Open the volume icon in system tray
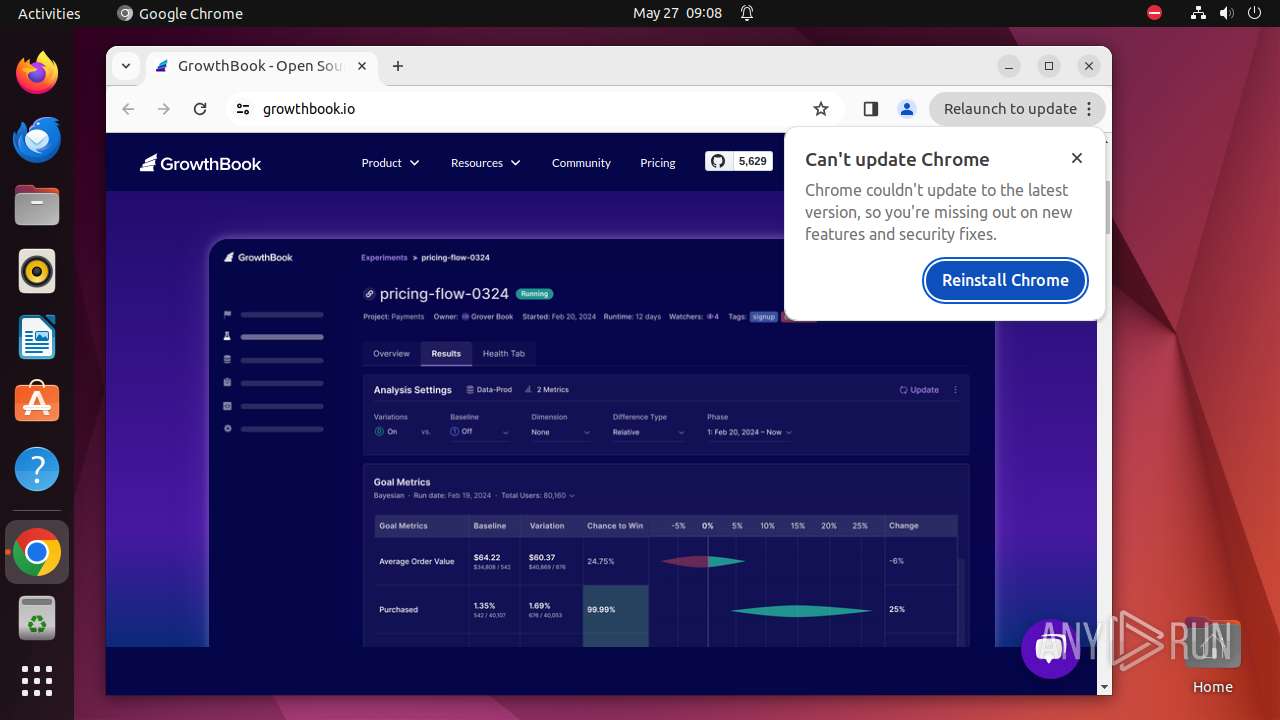Viewport: 1280px width, 720px height. pyautogui.click(x=1226, y=13)
